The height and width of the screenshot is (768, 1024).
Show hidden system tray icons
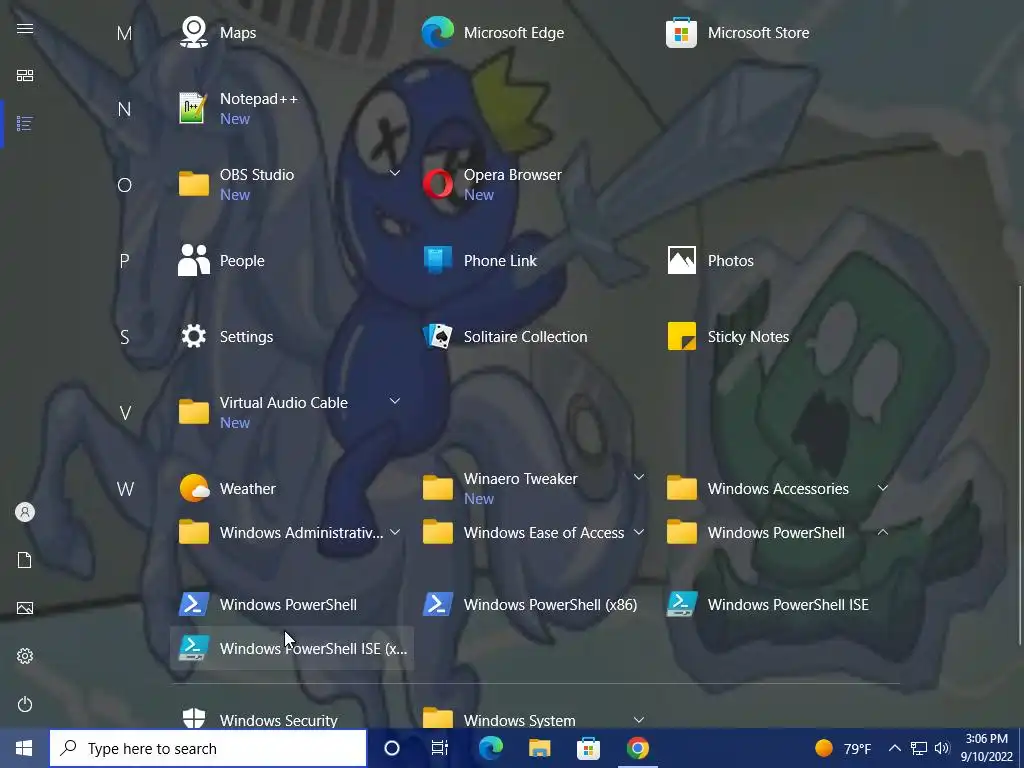pos(895,748)
